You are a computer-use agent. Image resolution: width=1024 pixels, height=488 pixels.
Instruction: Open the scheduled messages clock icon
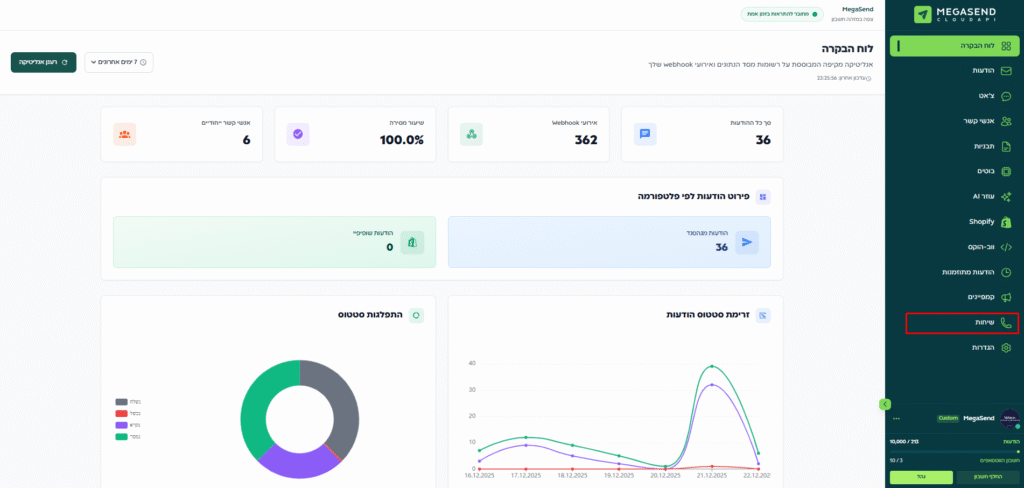1007,272
